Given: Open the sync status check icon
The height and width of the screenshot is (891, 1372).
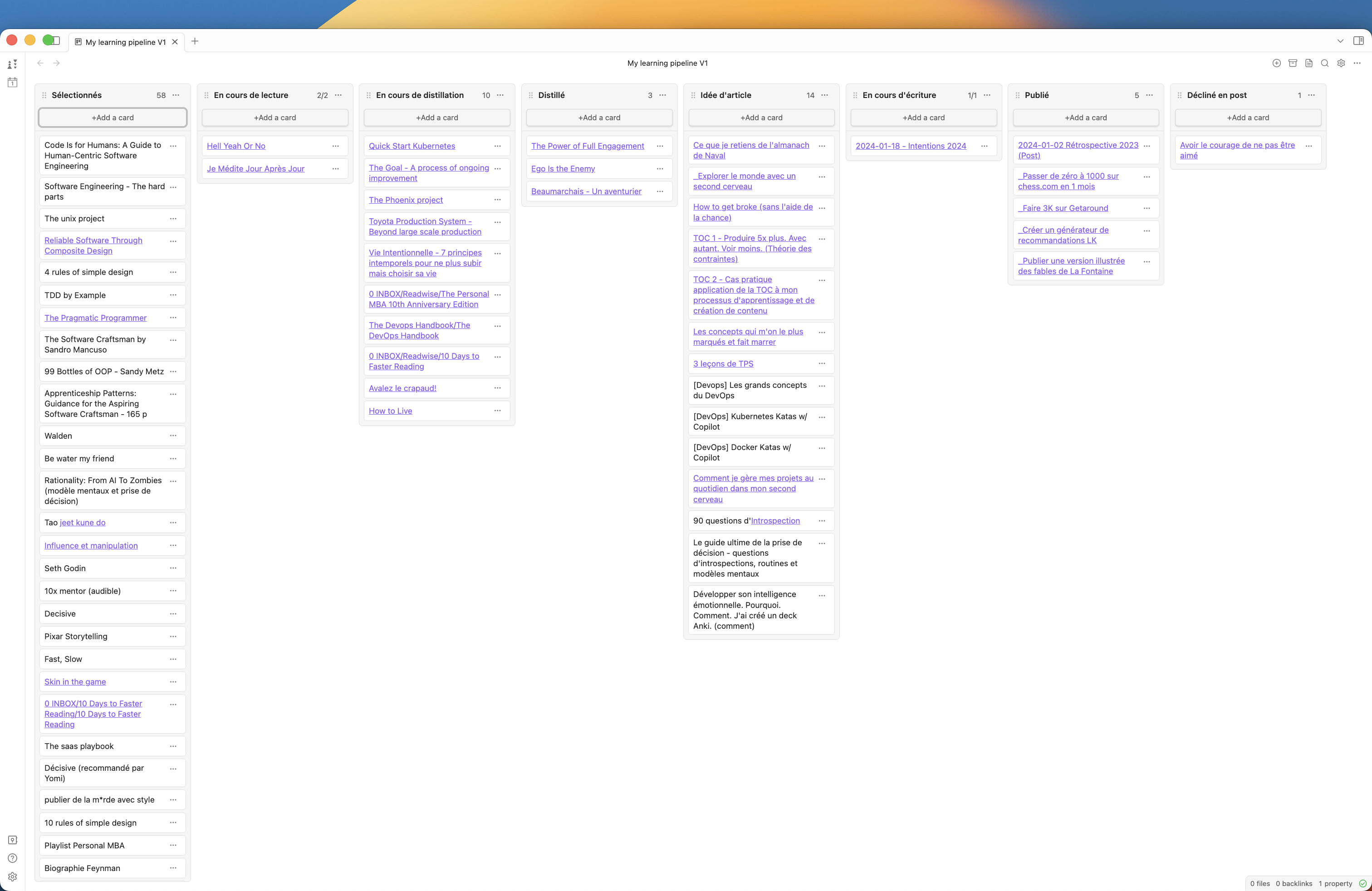Looking at the screenshot, I should (1363, 883).
